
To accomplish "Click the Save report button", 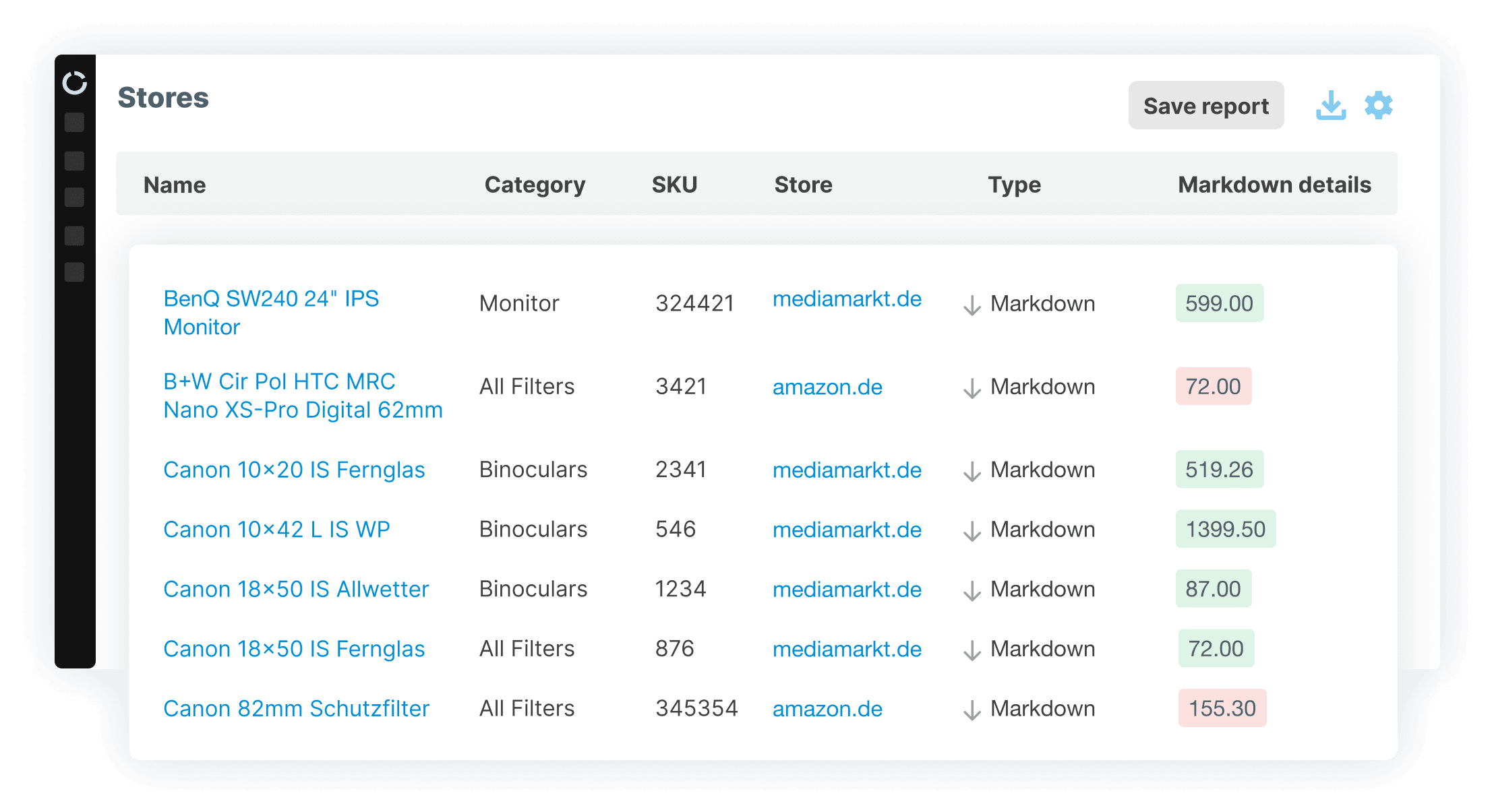I will [1206, 106].
